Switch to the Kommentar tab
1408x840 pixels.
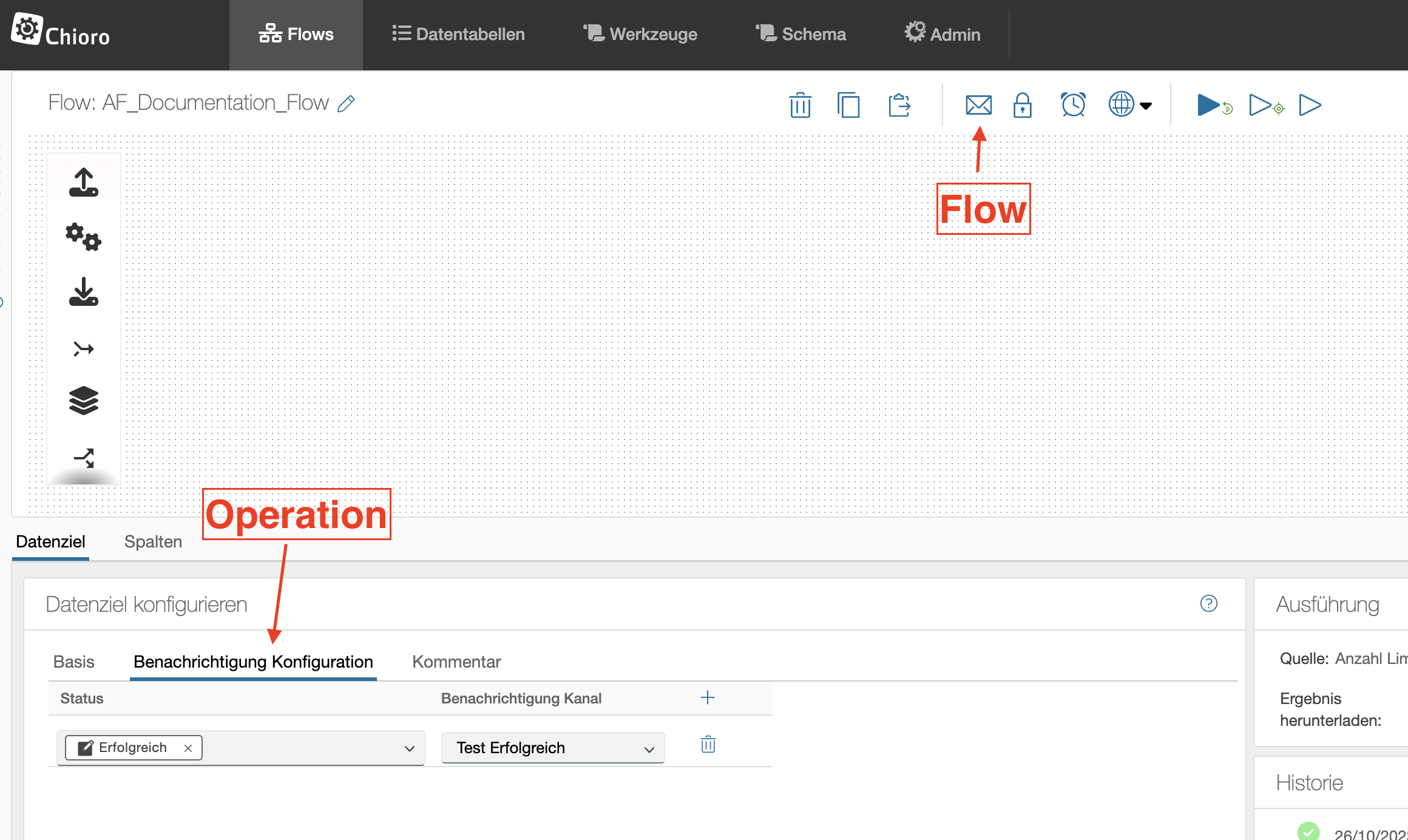[456, 662]
